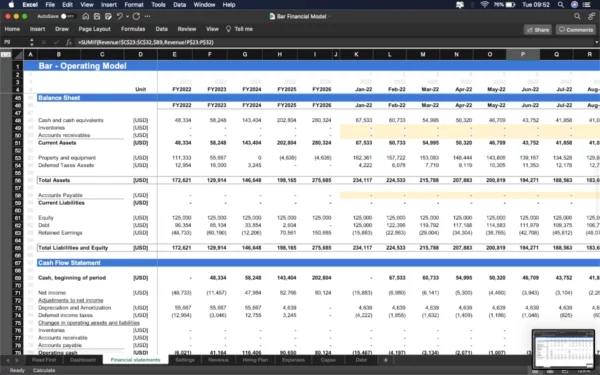The height and width of the screenshot is (375, 600).
Task: Click the Name Box showing P9
Action: 15,42
